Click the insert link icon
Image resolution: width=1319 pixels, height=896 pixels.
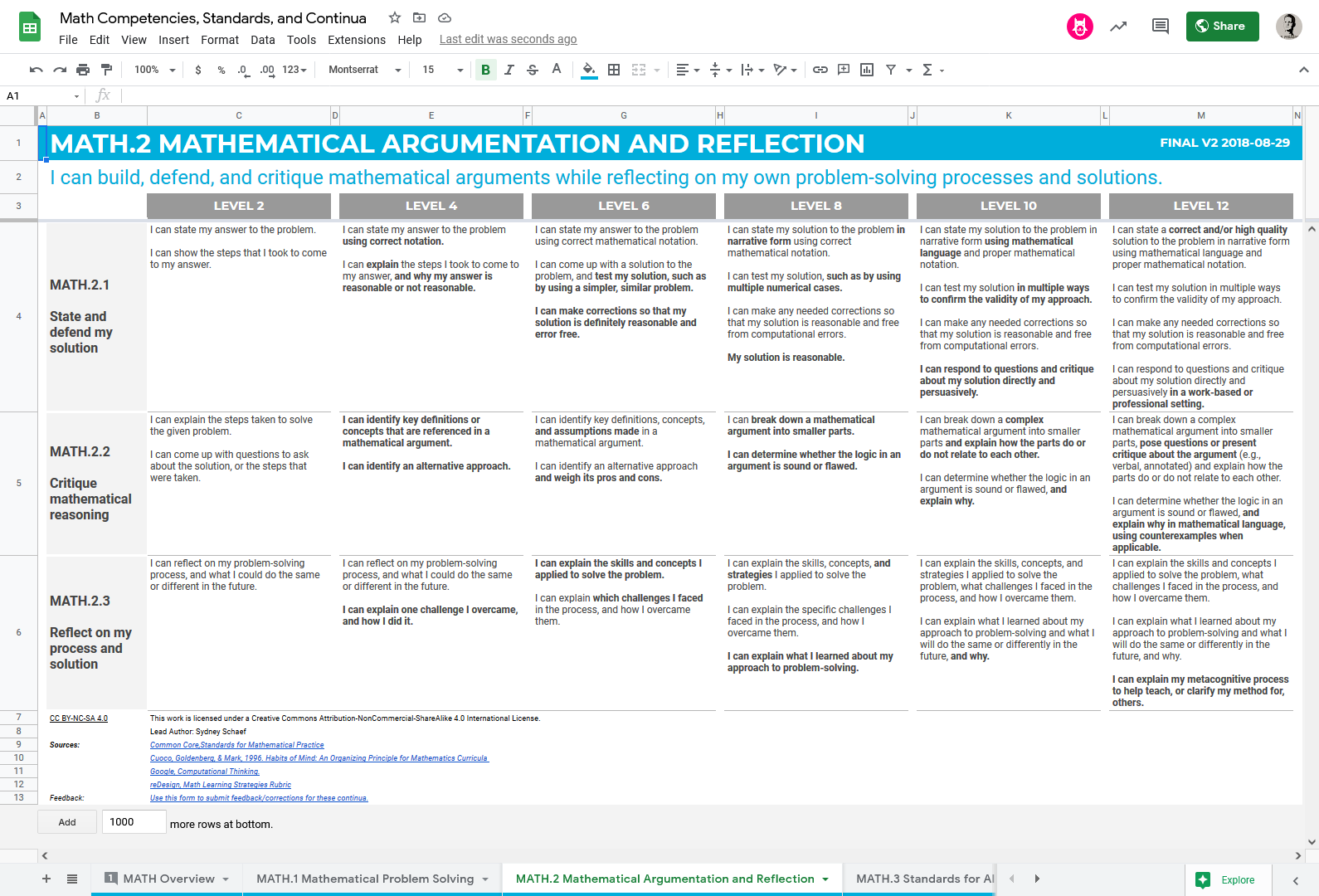pos(820,70)
